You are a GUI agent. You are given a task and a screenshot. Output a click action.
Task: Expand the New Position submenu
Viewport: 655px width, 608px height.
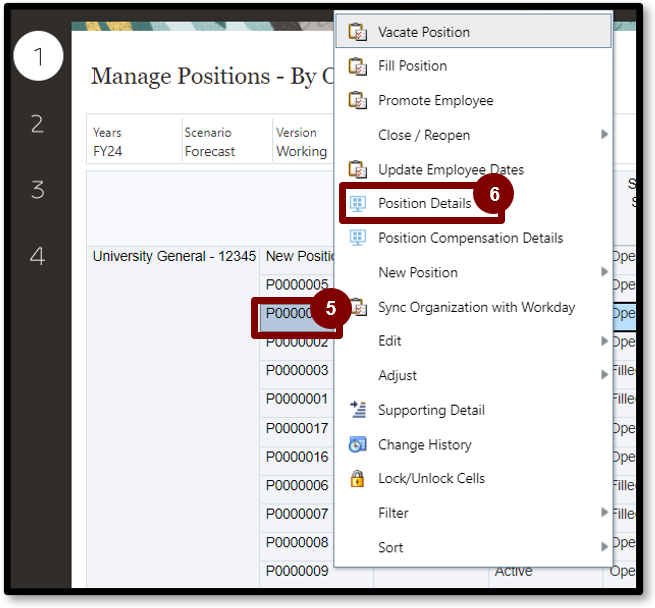coord(603,272)
